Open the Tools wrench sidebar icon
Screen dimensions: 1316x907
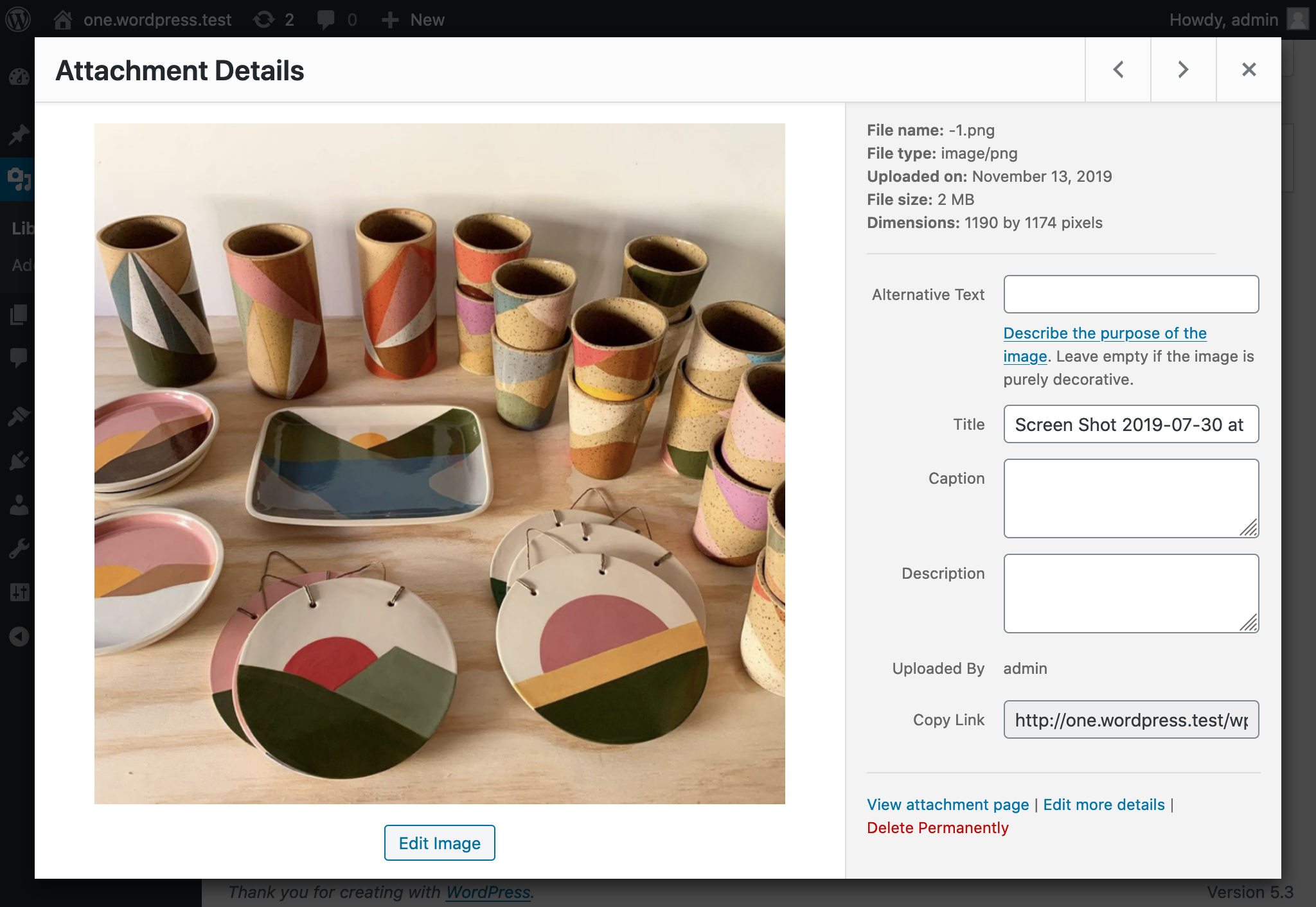[19, 549]
